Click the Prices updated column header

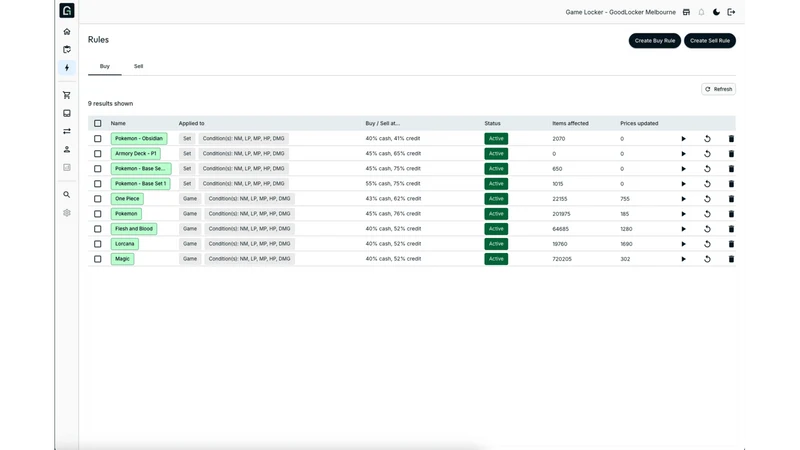click(x=639, y=123)
